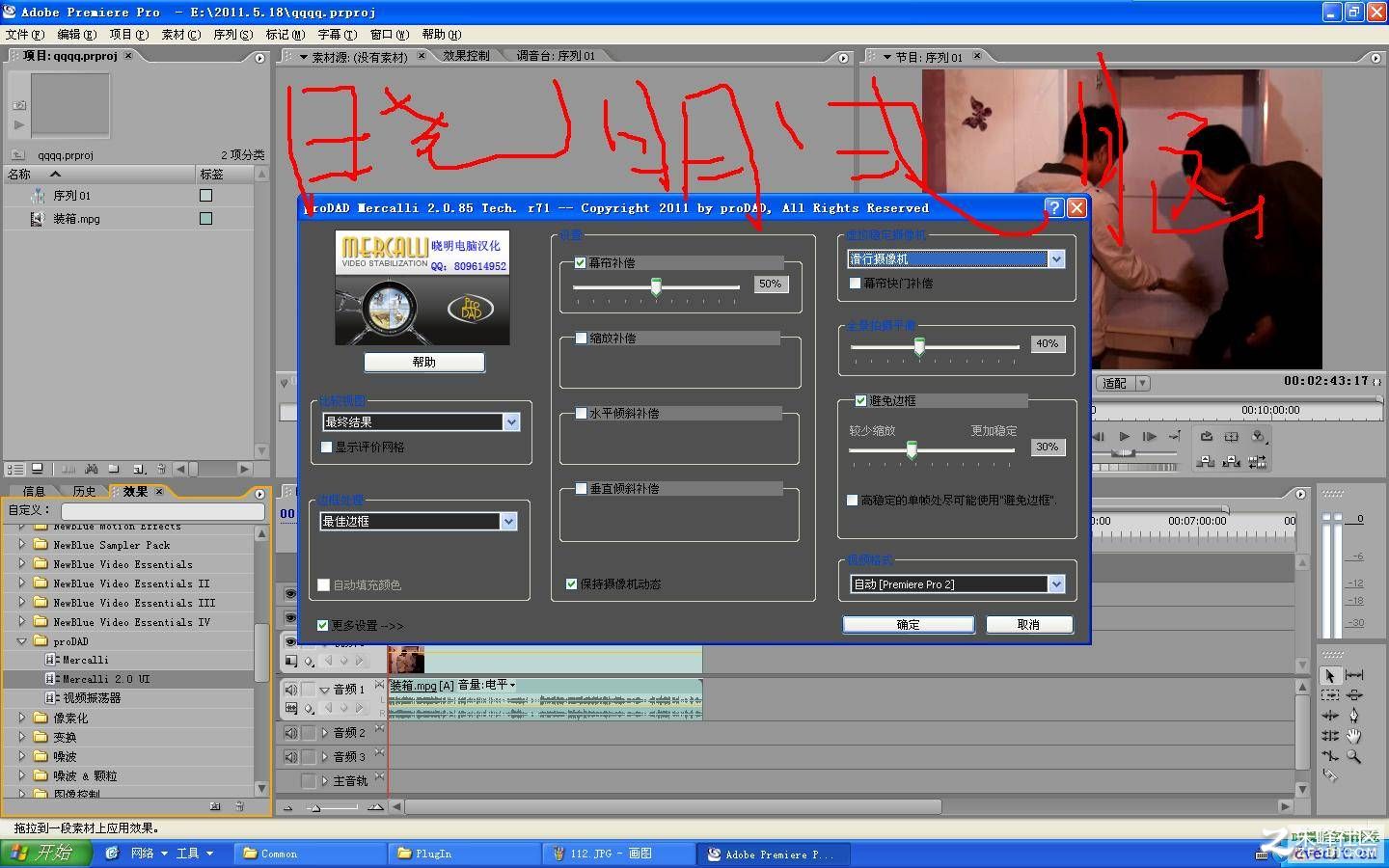Create a new bin in project panel
The image size is (1389, 868).
click(x=114, y=469)
